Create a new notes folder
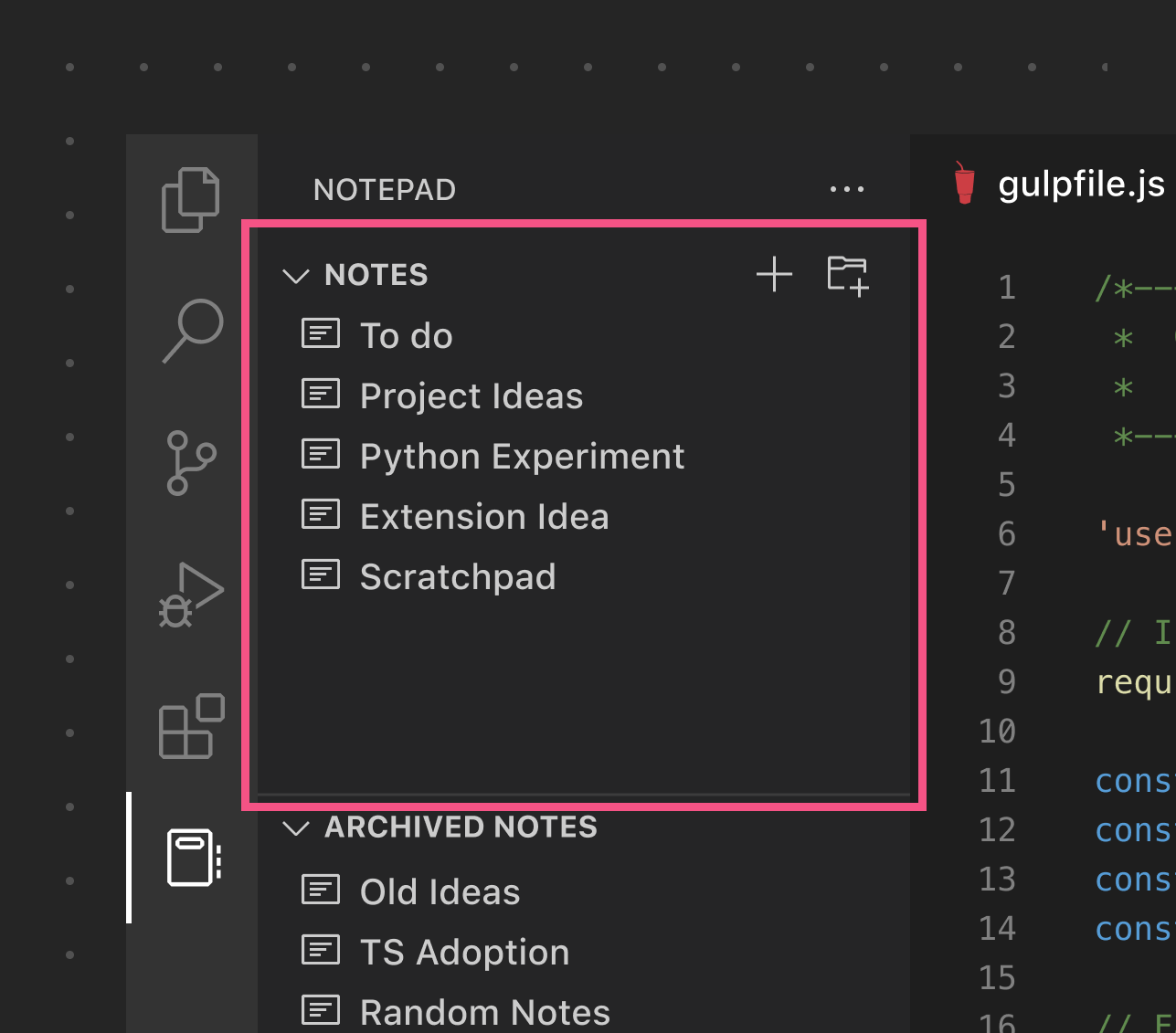Screen dimensions: 1176x1033 [x=846, y=274]
